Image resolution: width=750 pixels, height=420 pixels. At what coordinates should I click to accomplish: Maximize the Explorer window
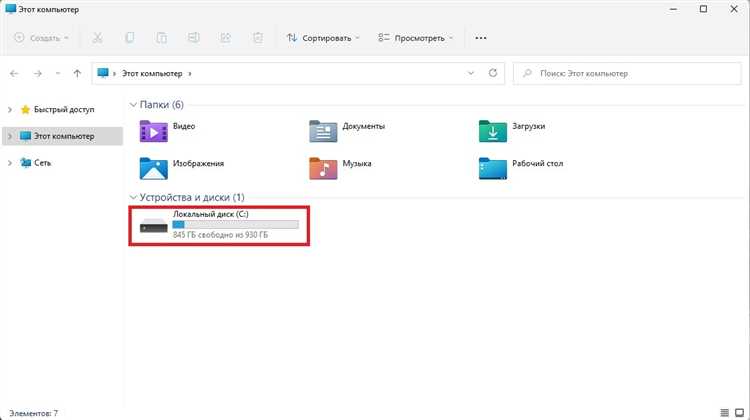click(703, 9)
